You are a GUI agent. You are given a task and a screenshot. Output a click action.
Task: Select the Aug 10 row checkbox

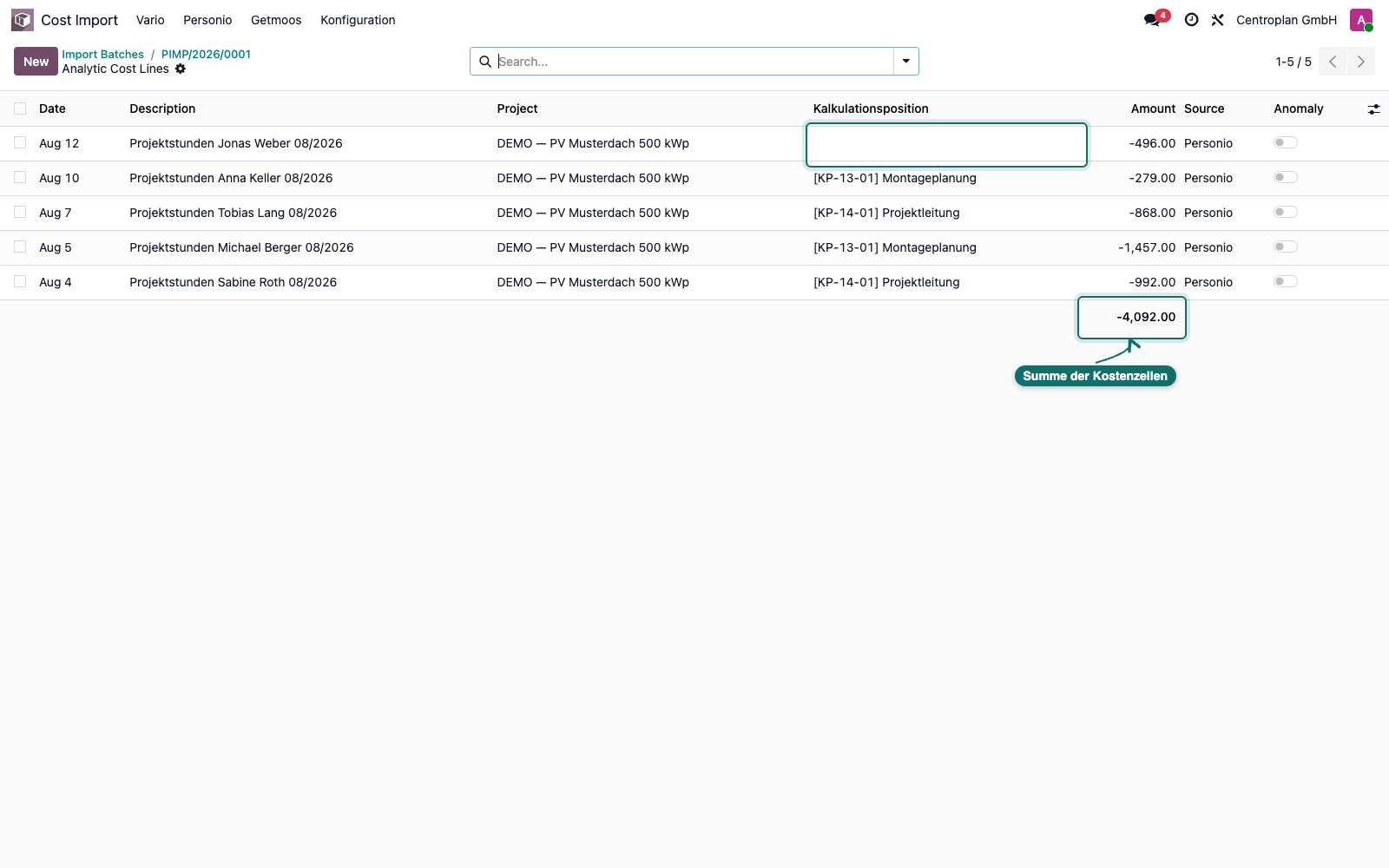click(20, 177)
